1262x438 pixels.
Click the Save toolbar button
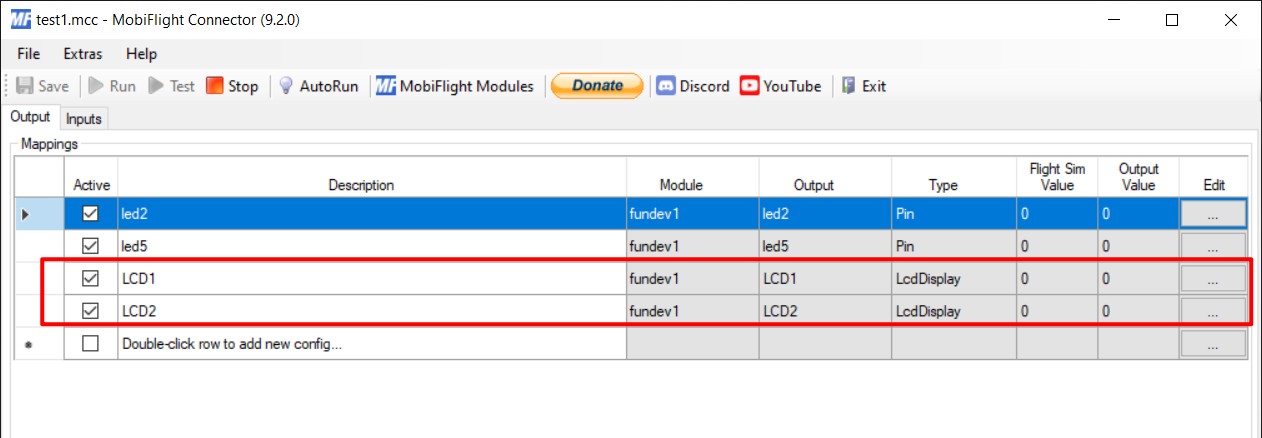coord(42,86)
